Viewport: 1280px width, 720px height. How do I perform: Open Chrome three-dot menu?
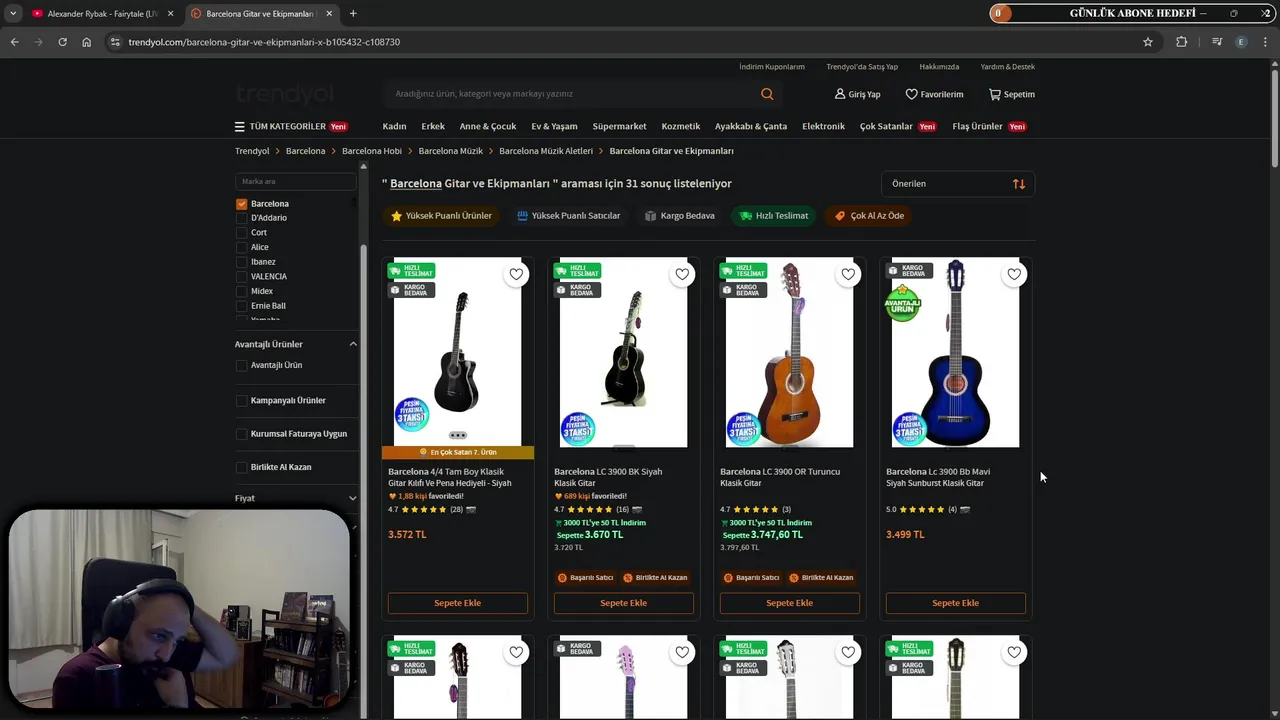(1266, 42)
